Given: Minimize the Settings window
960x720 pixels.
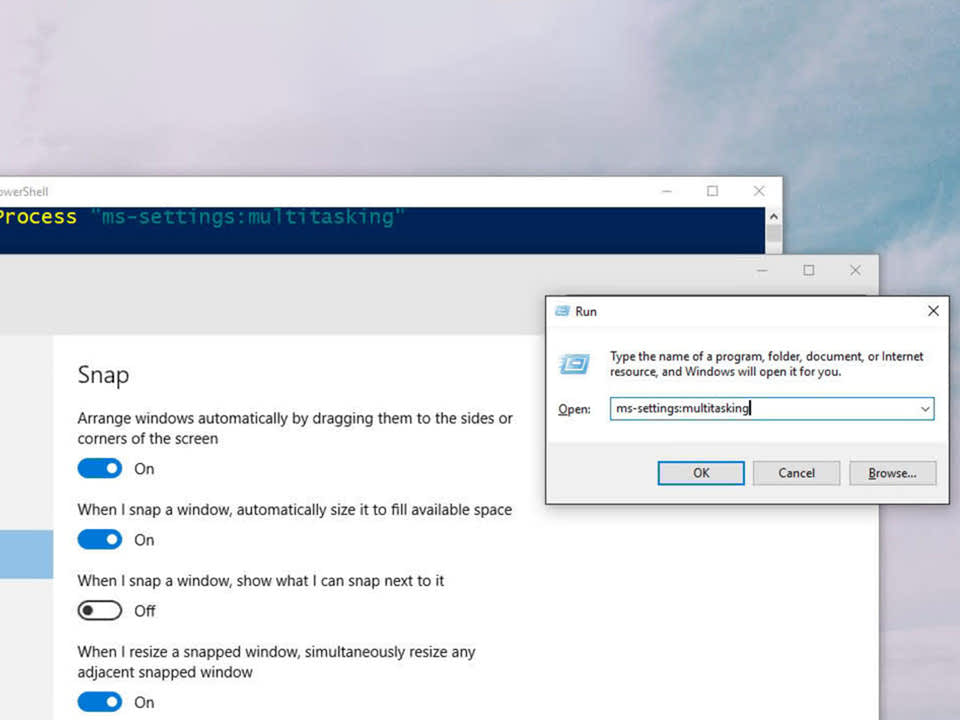Looking at the screenshot, I should click(761, 270).
